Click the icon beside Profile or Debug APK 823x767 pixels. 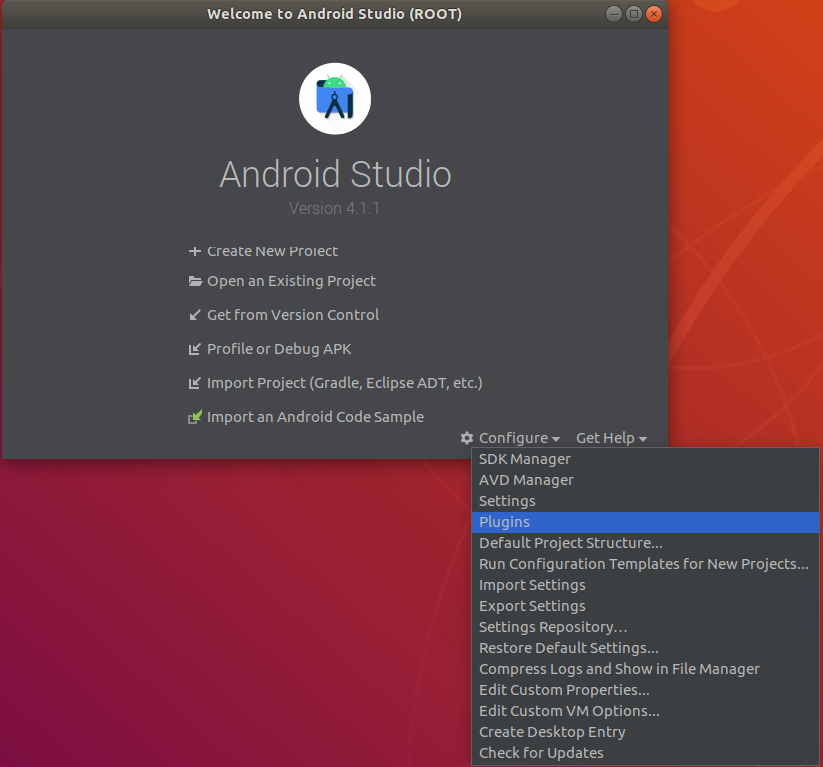tap(195, 349)
